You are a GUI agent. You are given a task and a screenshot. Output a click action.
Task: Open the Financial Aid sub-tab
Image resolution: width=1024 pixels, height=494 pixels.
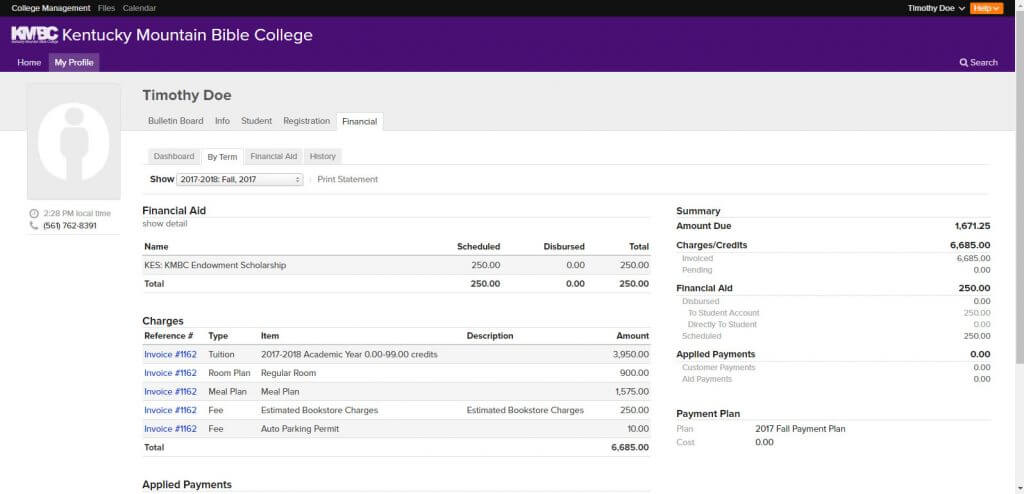pos(274,157)
